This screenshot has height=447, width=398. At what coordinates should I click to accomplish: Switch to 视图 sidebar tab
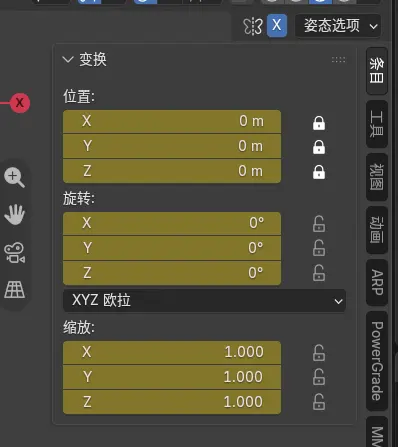coord(377,177)
